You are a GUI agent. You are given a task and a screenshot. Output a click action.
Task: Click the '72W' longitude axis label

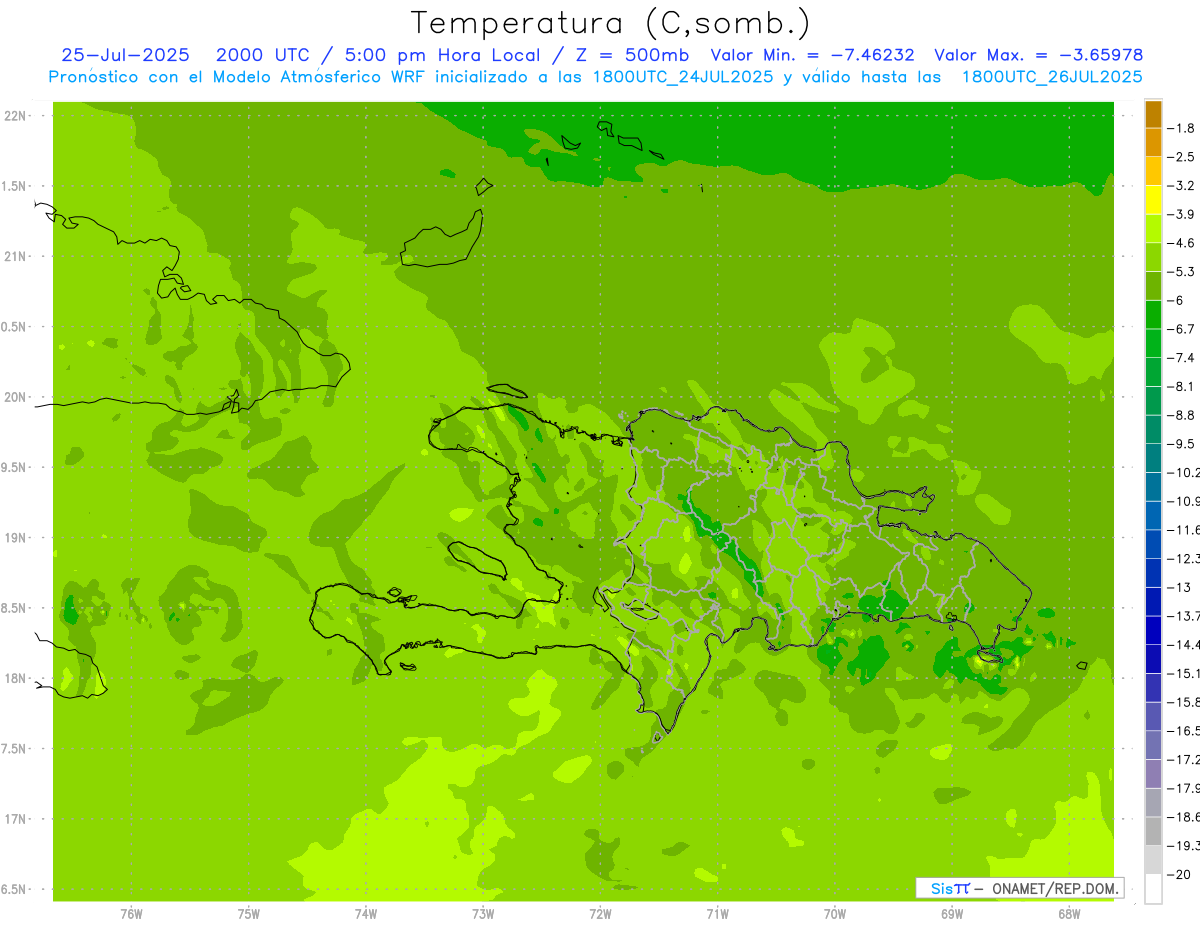pyautogui.click(x=600, y=914)
